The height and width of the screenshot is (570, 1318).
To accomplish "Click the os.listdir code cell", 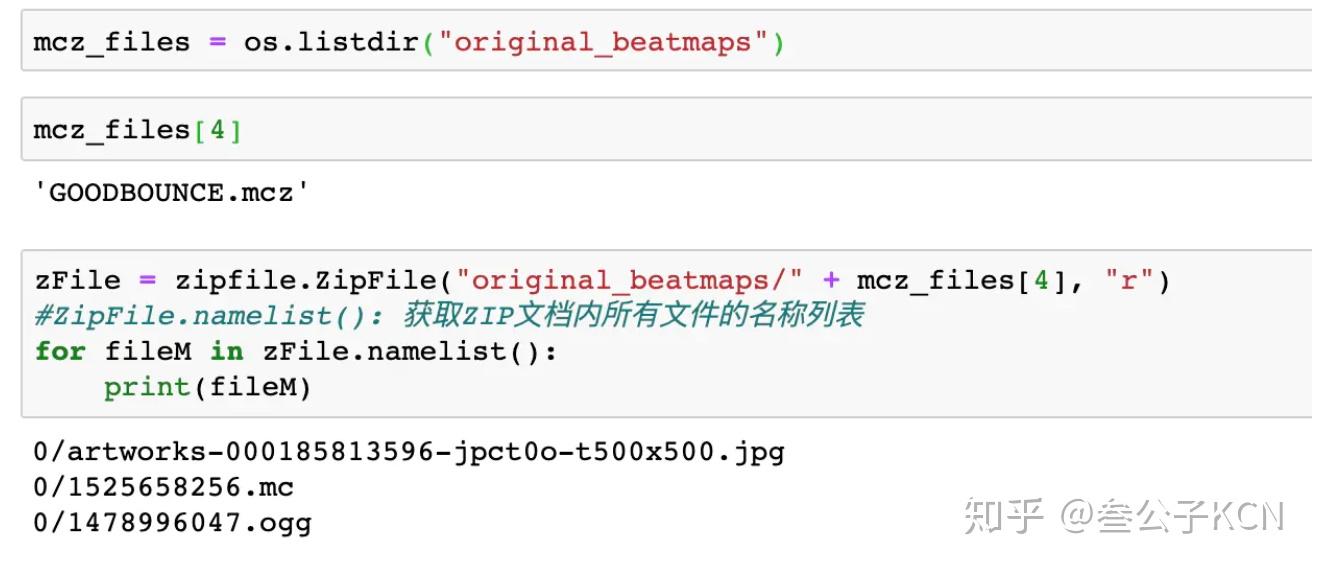I will [666, 42].
